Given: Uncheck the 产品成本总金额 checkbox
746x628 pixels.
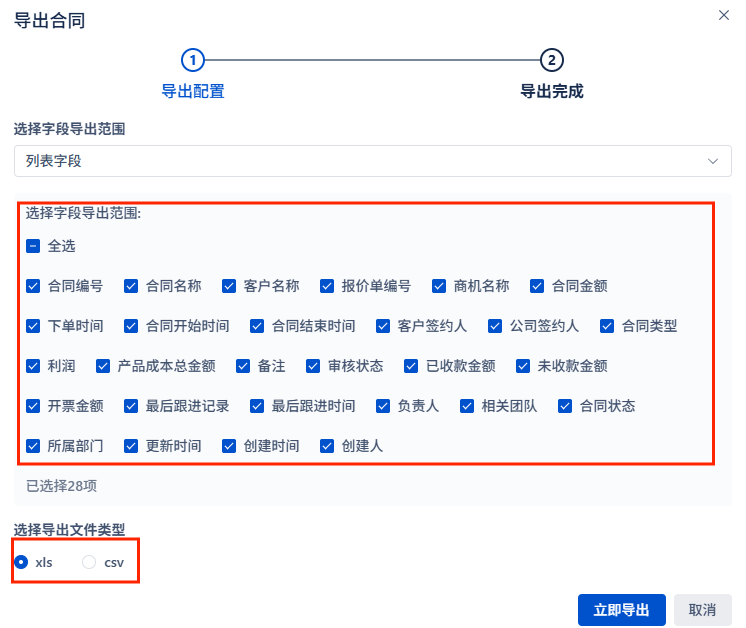Looking at the screenshot, I should 103,366.
